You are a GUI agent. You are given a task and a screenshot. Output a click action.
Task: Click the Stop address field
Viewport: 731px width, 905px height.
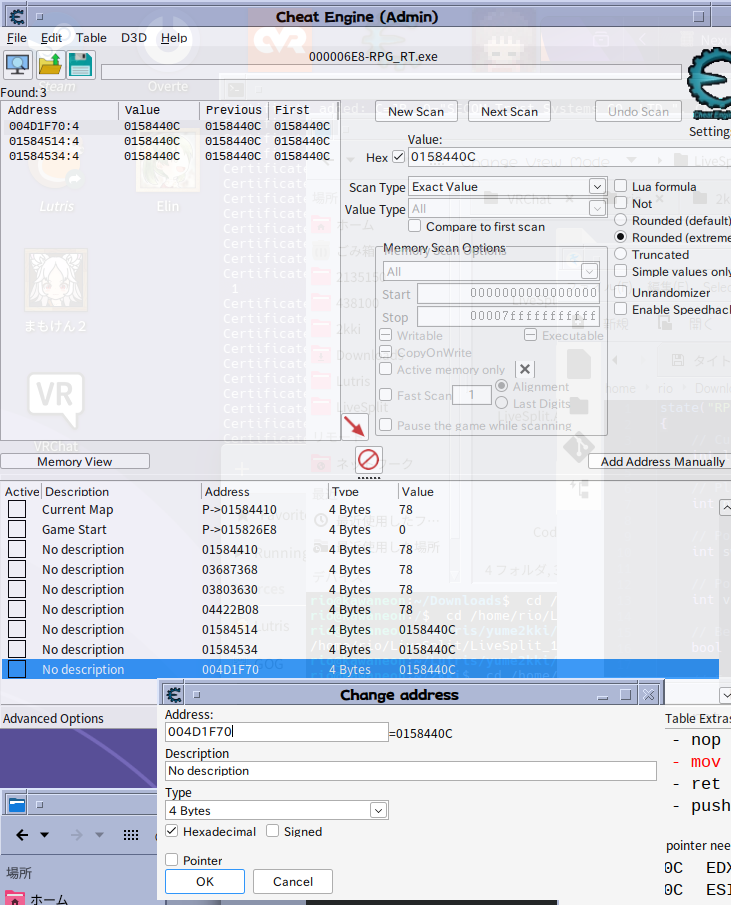[x=508, y=316]
